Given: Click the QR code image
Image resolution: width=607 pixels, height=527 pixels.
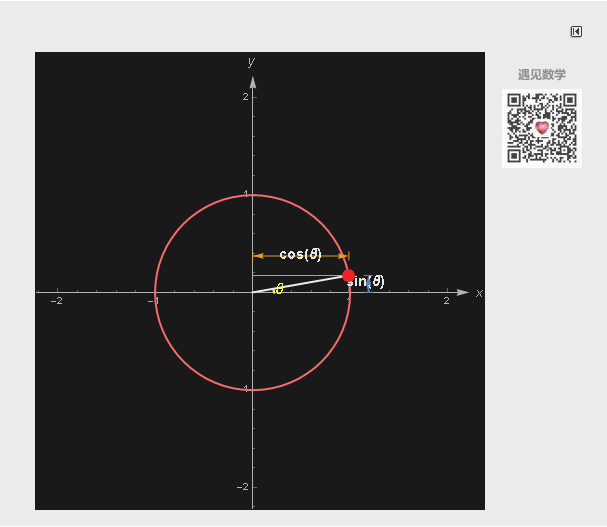Looking at the screenshot, I should 542,129.
